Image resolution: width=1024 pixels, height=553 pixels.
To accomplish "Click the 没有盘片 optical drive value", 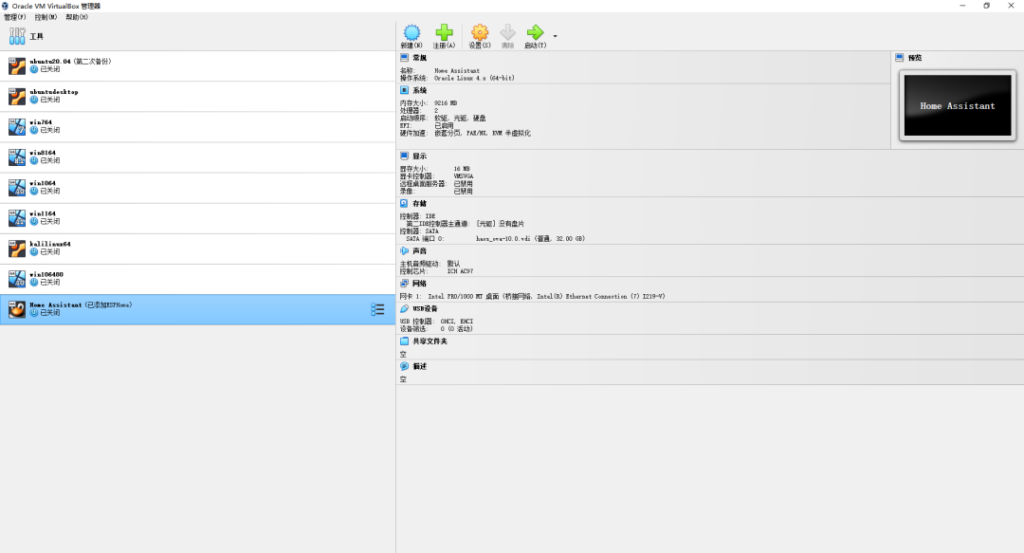I will (500, 223).
